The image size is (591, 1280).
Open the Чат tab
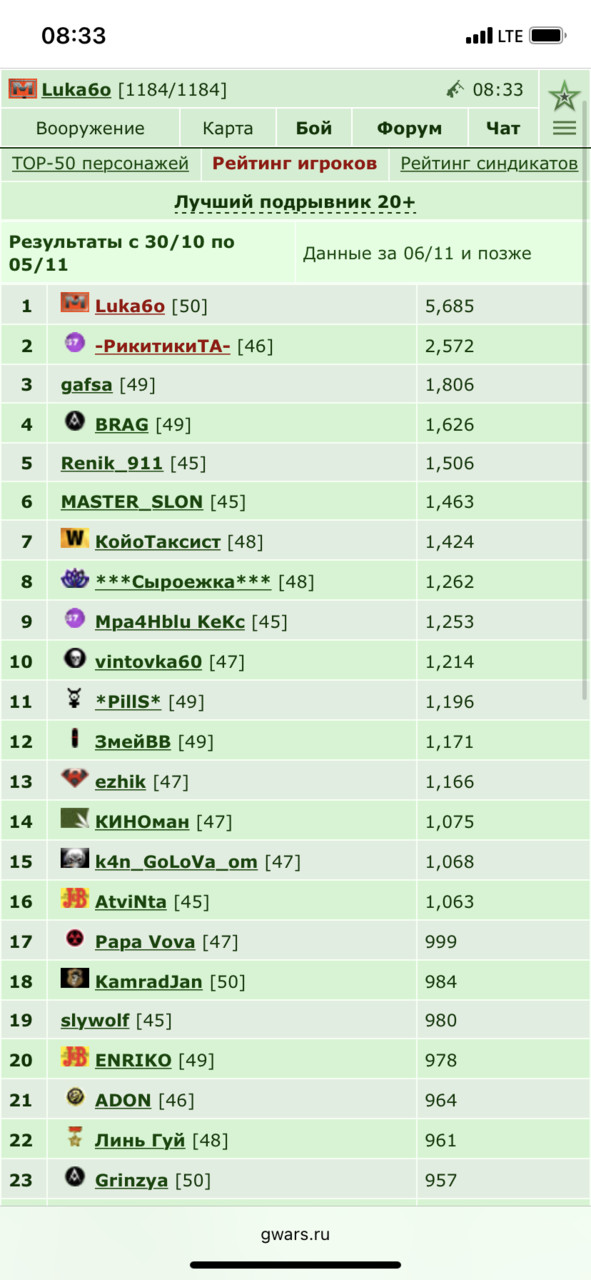pyautogui.click(x=503, y=129)
